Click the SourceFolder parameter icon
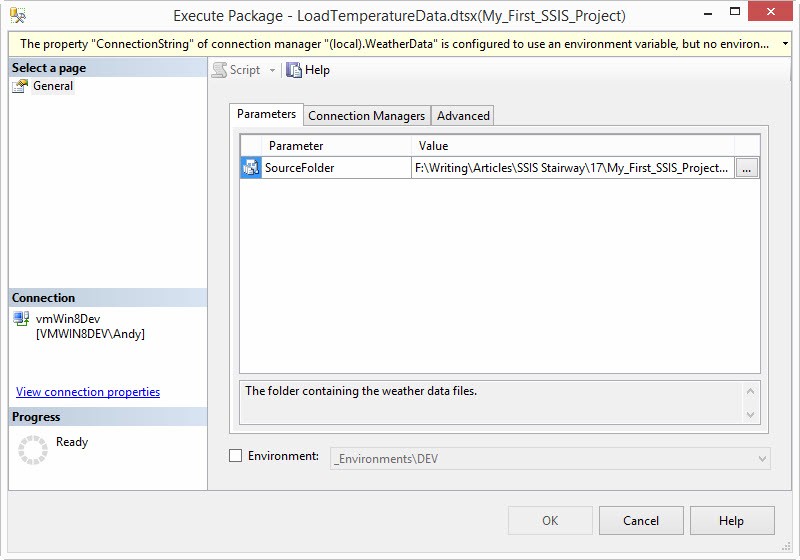The image size is (800, 560). pyautogui.click(x=251, y=168)
